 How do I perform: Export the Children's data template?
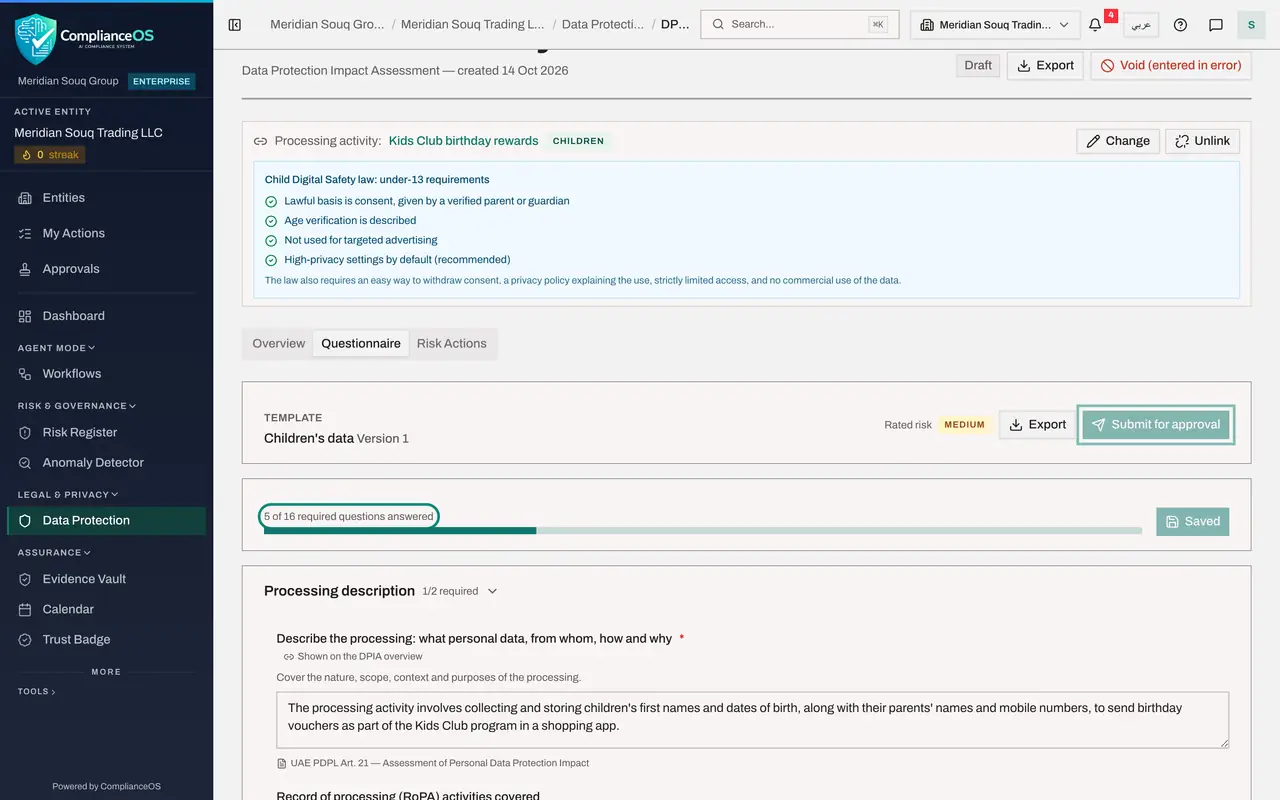click(1038, 425)
